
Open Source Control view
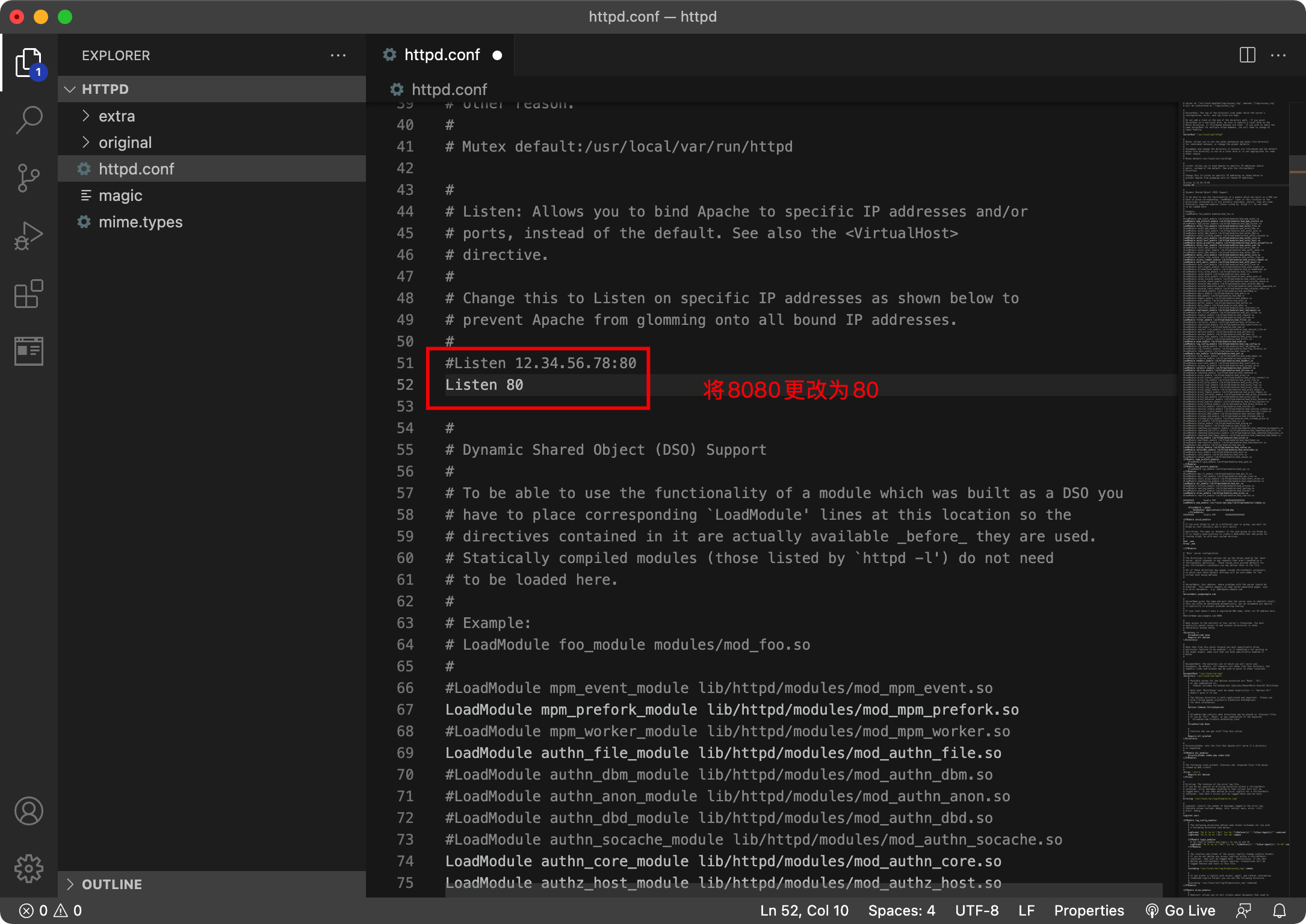(x=29, y=177)
